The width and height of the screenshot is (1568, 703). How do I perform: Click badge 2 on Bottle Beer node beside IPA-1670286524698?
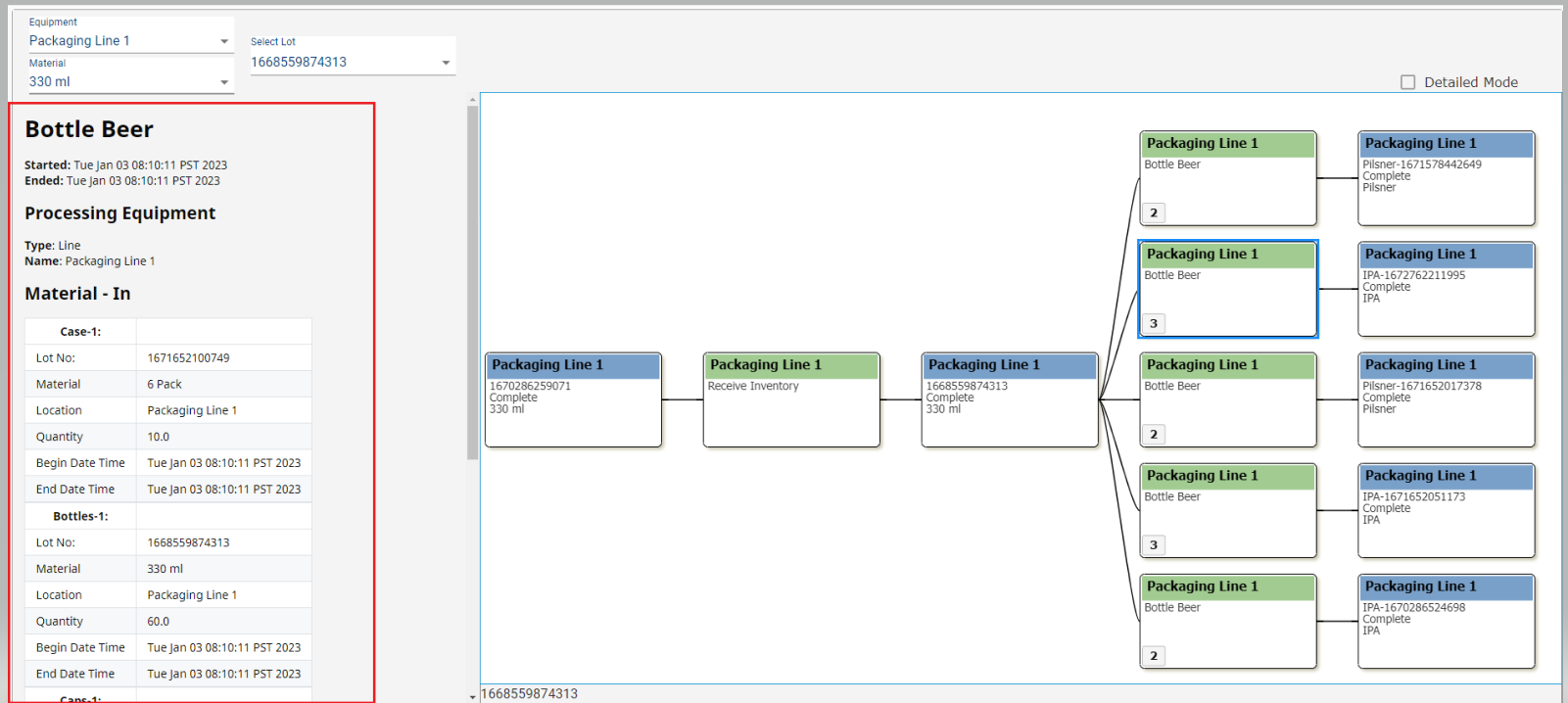coord(1154,655)
